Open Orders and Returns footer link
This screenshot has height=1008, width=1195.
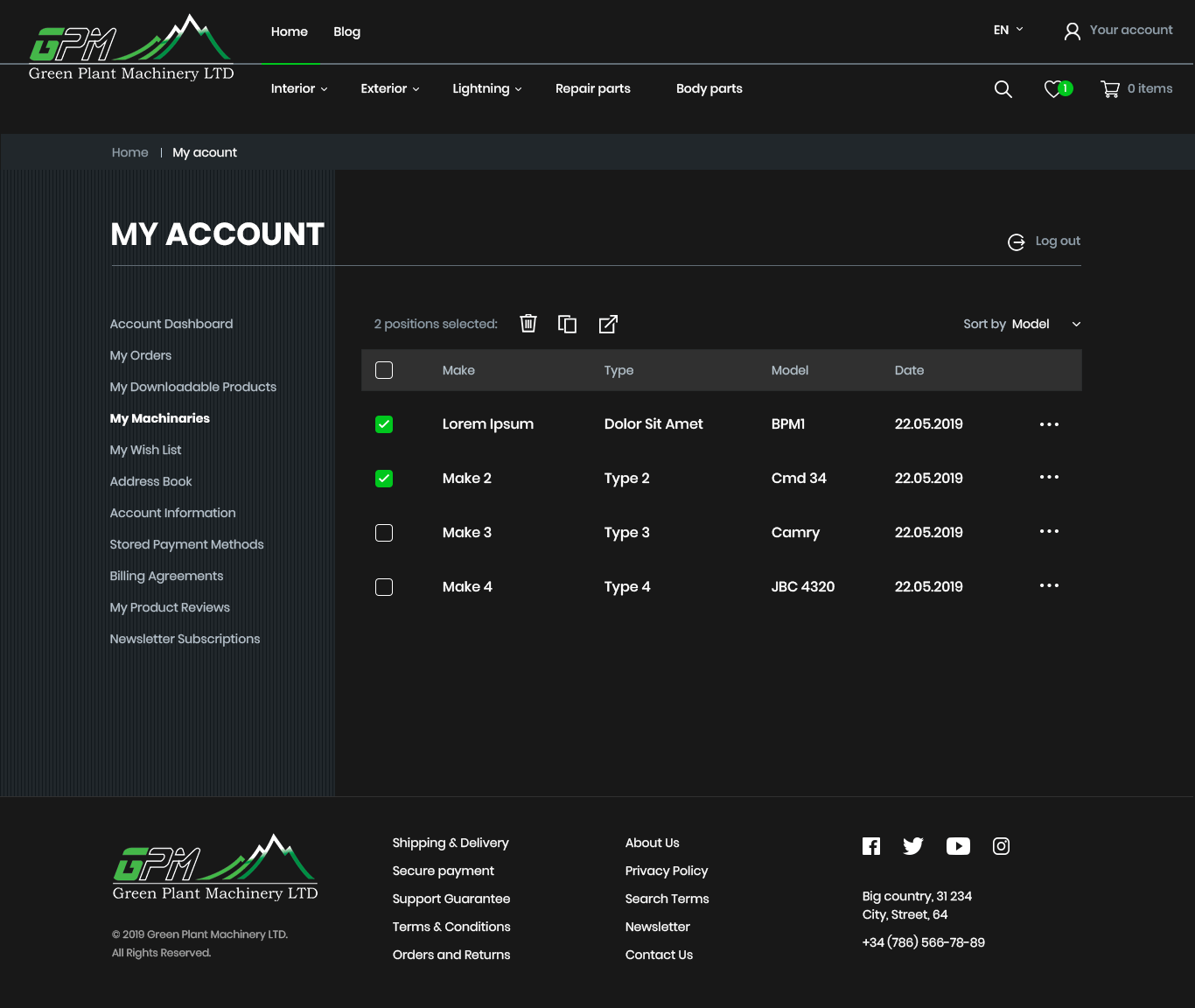pyautogui.click(x=451, y=955)
